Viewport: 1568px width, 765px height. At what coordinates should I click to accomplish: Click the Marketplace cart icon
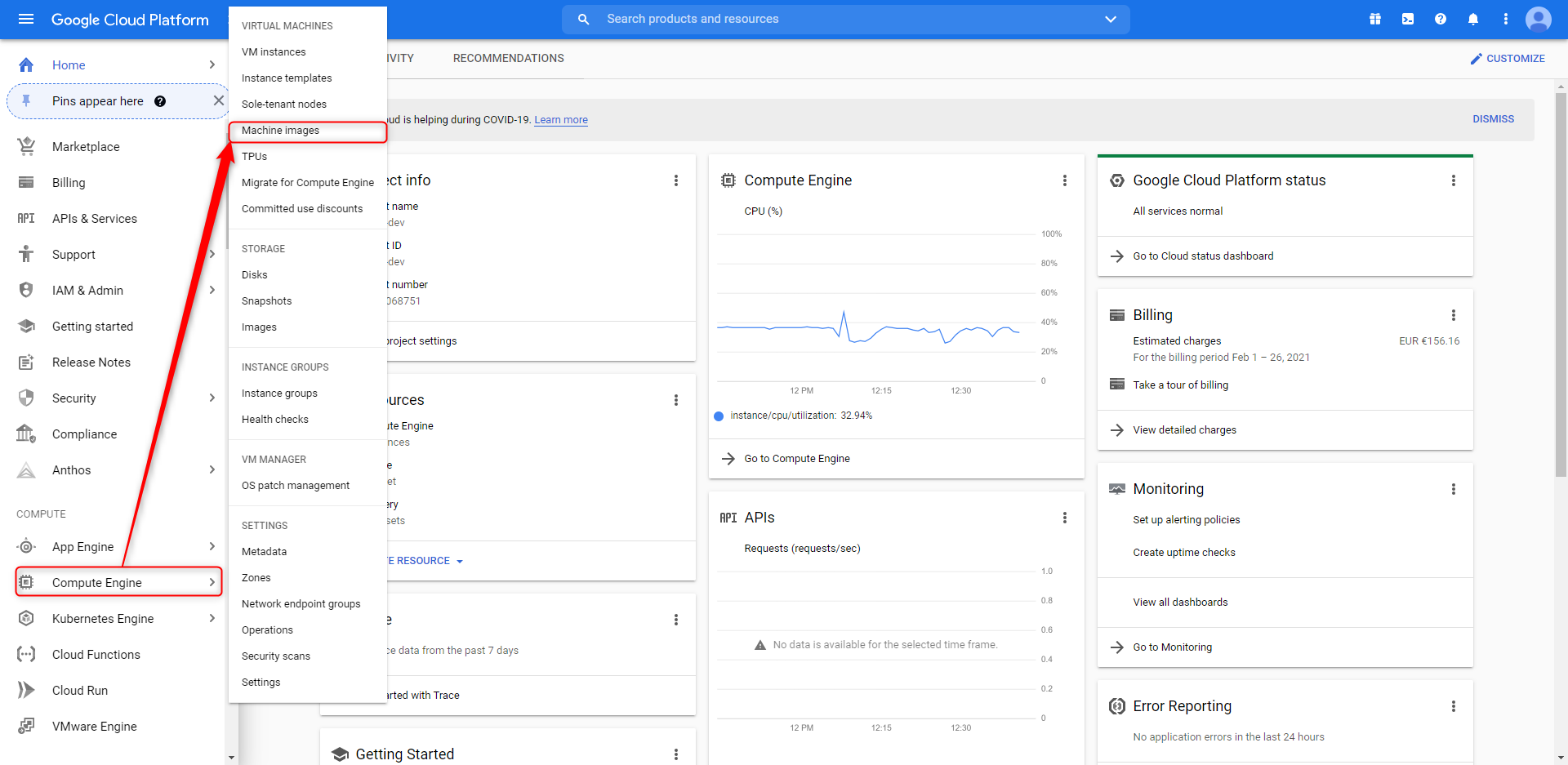pos(26,146)
